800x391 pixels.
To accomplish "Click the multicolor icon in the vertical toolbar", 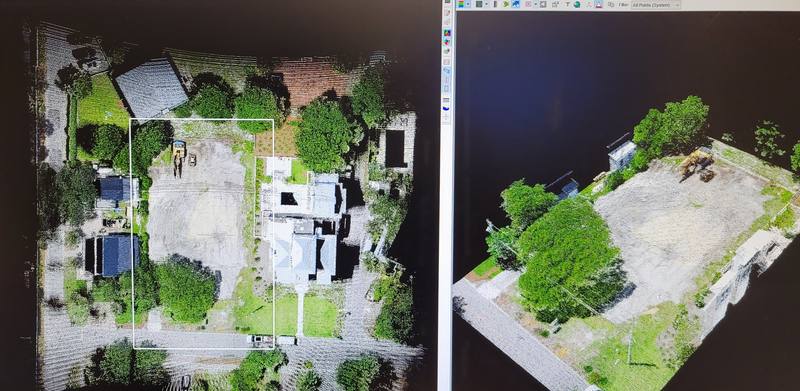I will coord(447,33).
